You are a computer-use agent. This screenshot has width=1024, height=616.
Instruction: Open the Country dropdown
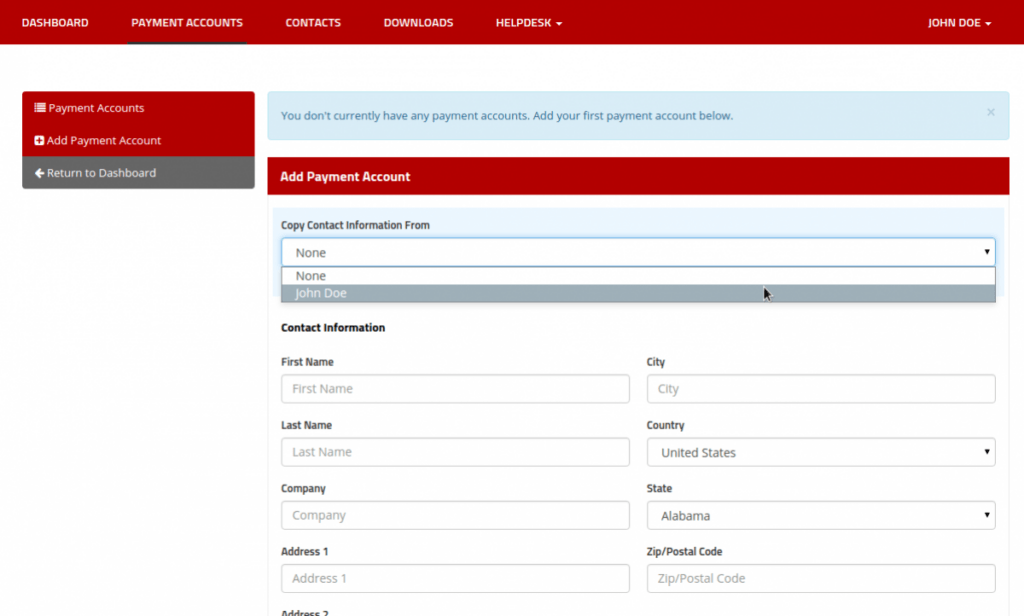[821, 452]
